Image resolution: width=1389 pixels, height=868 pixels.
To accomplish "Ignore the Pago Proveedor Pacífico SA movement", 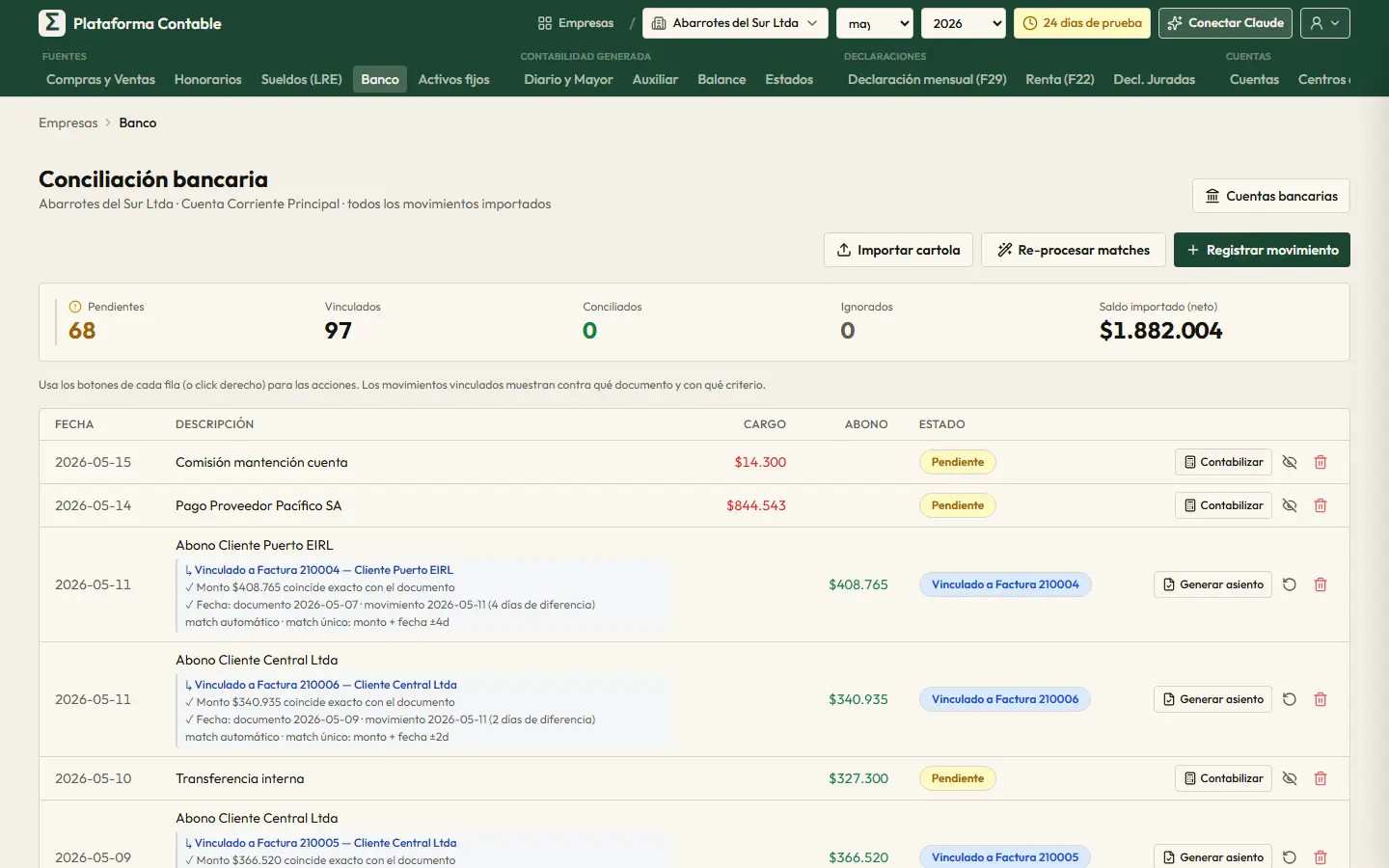I will coord(1290,505).
